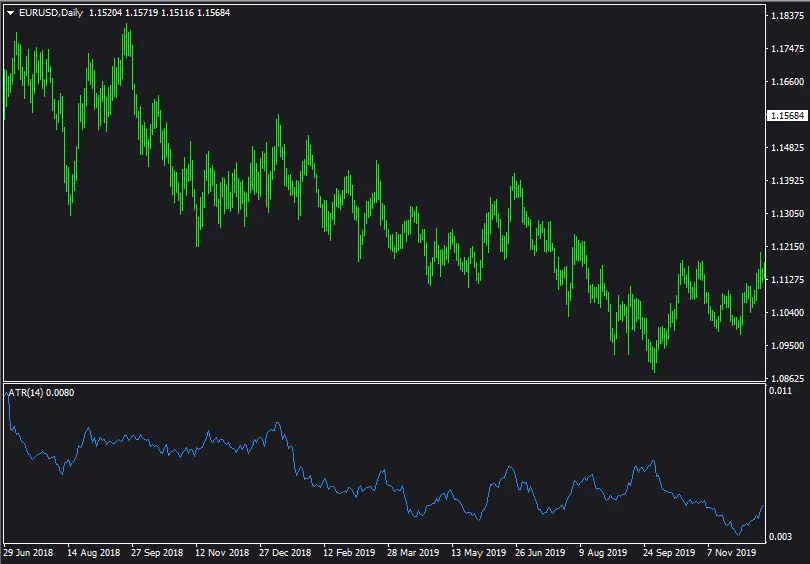
Task: Click the 1.16600 price scale value
Action: tap(787, 82)
